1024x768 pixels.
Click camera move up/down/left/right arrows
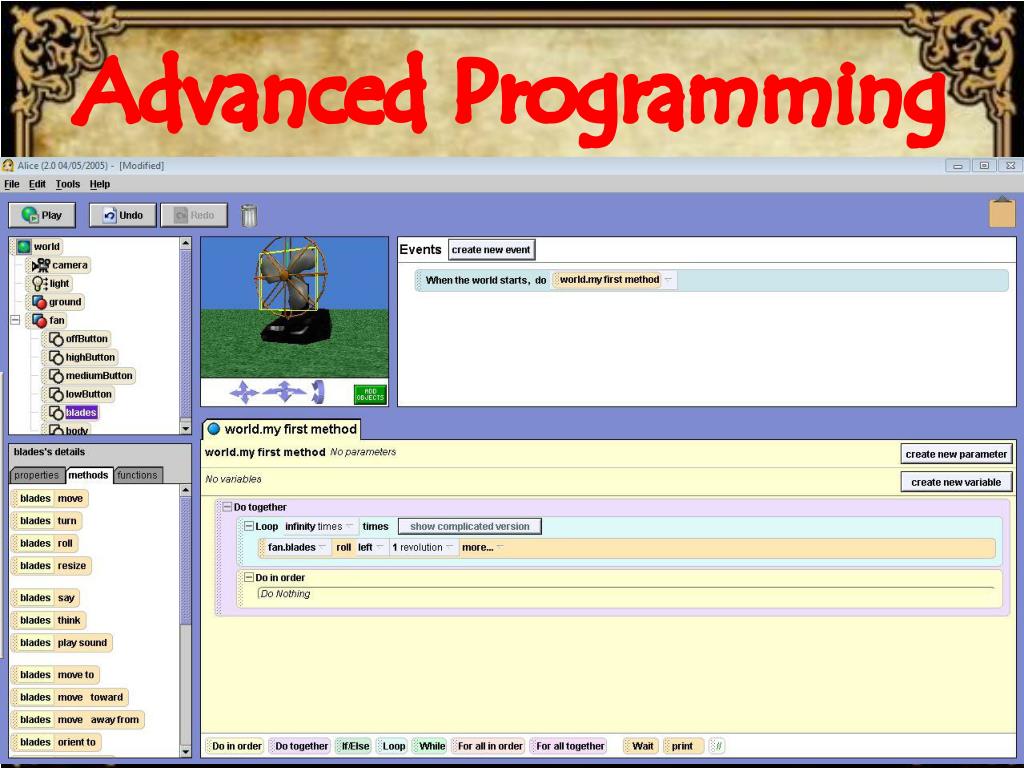(244, 392)
